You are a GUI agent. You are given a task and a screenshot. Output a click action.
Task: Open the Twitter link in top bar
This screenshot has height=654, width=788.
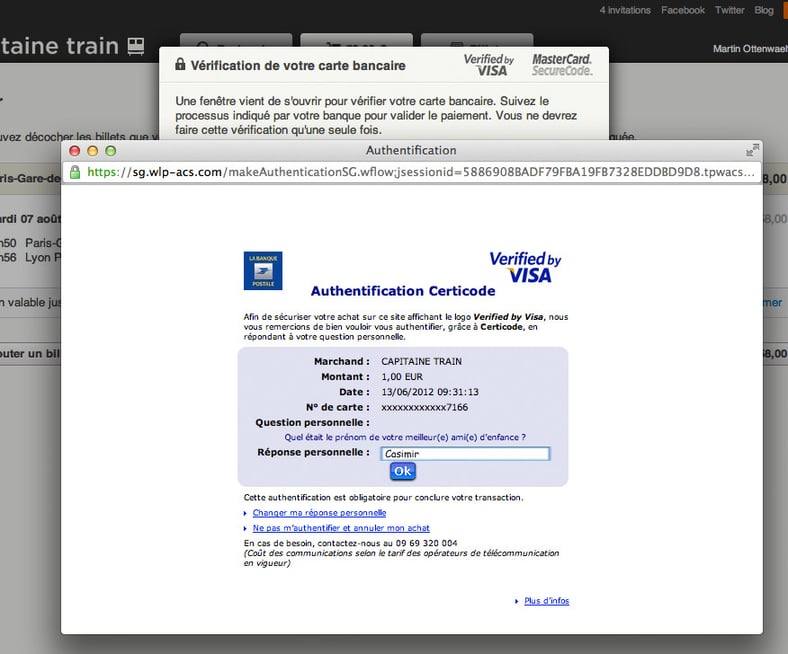pyautogui.click(x=729, y=10)
